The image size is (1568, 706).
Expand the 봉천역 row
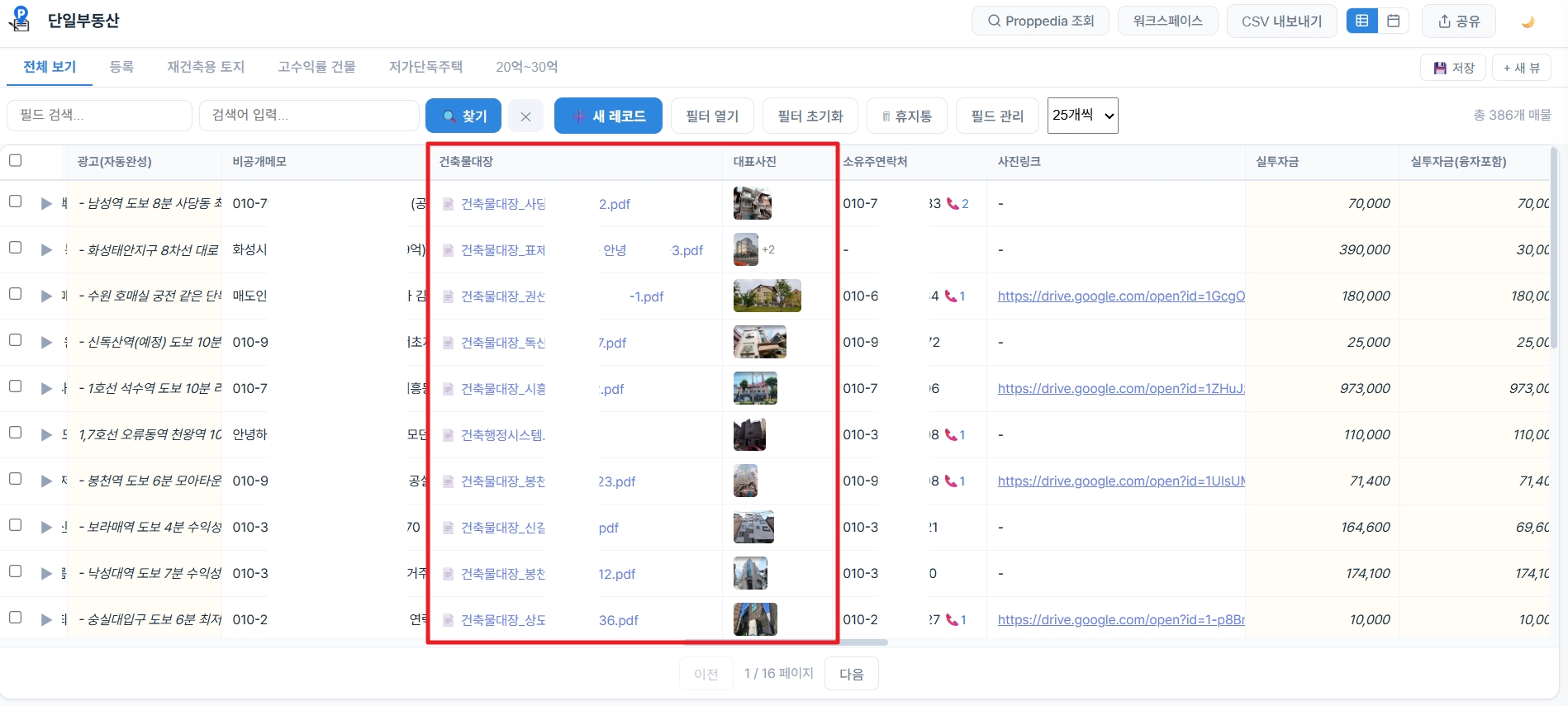[46, 481]
